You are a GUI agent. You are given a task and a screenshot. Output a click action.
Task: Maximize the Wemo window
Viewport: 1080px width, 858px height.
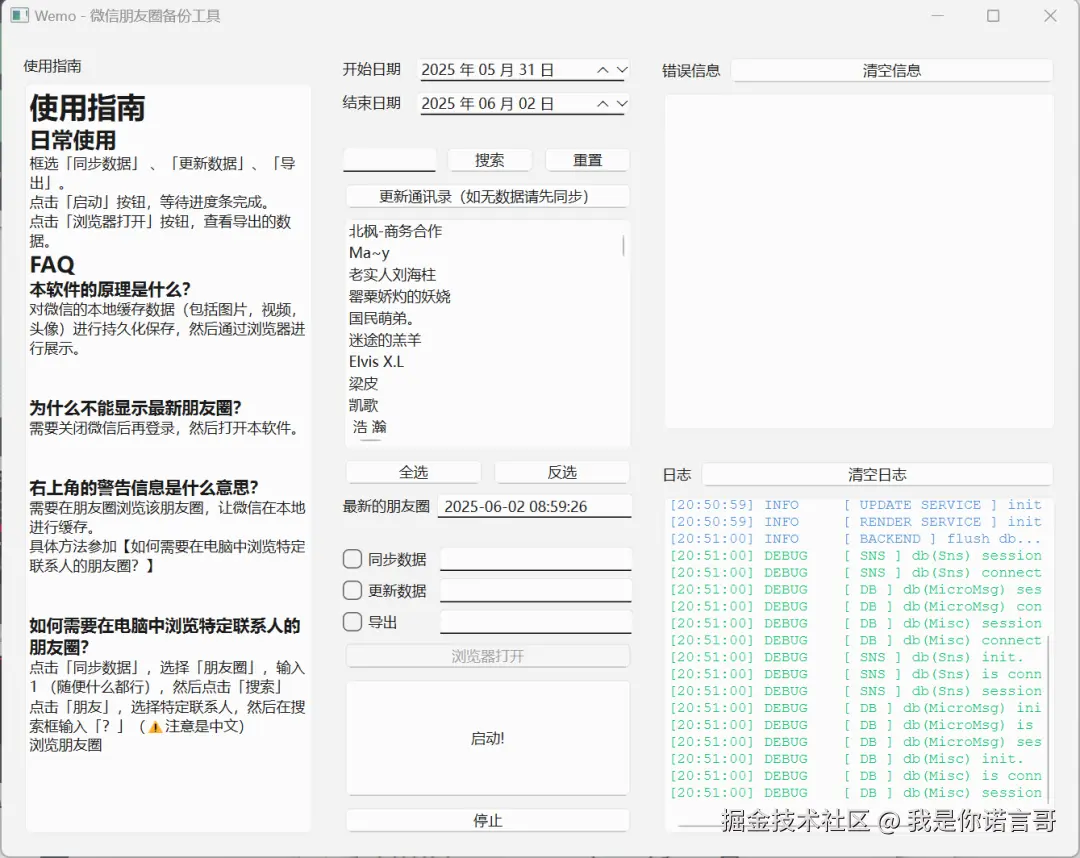pyautogui.click(x=993, y=15)
